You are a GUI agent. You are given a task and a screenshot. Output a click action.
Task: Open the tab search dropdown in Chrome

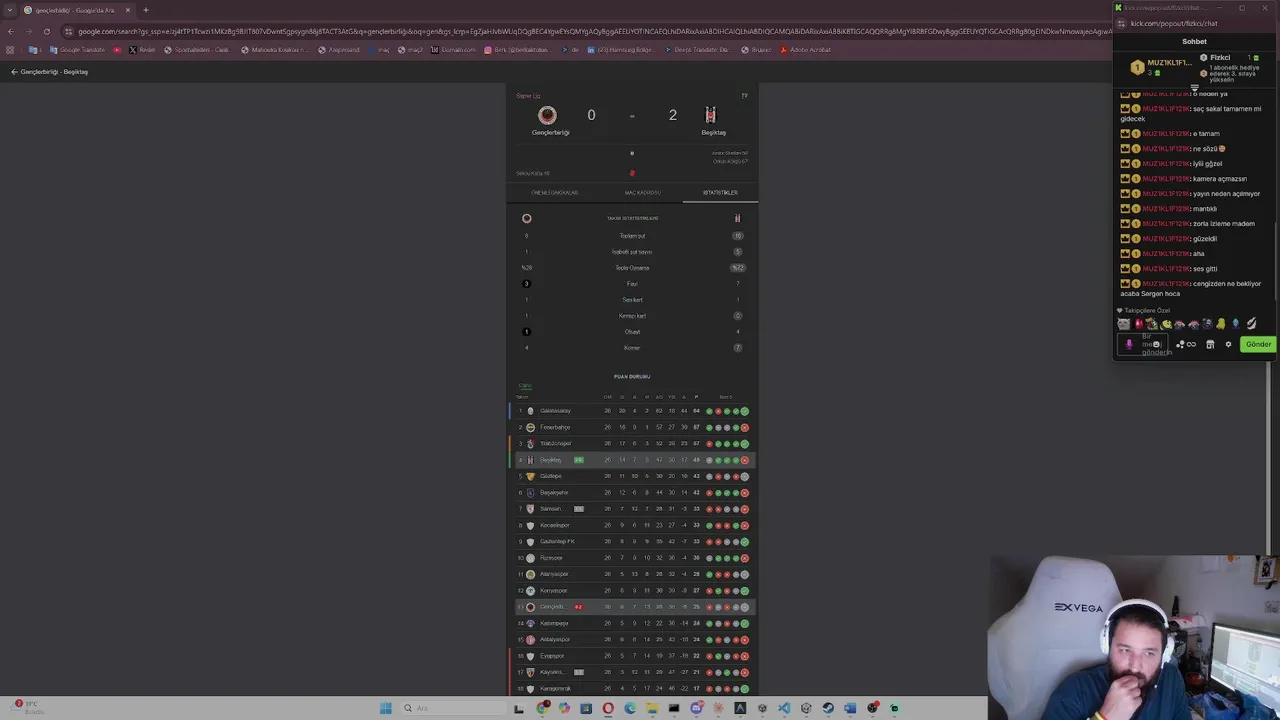(10, 10)
